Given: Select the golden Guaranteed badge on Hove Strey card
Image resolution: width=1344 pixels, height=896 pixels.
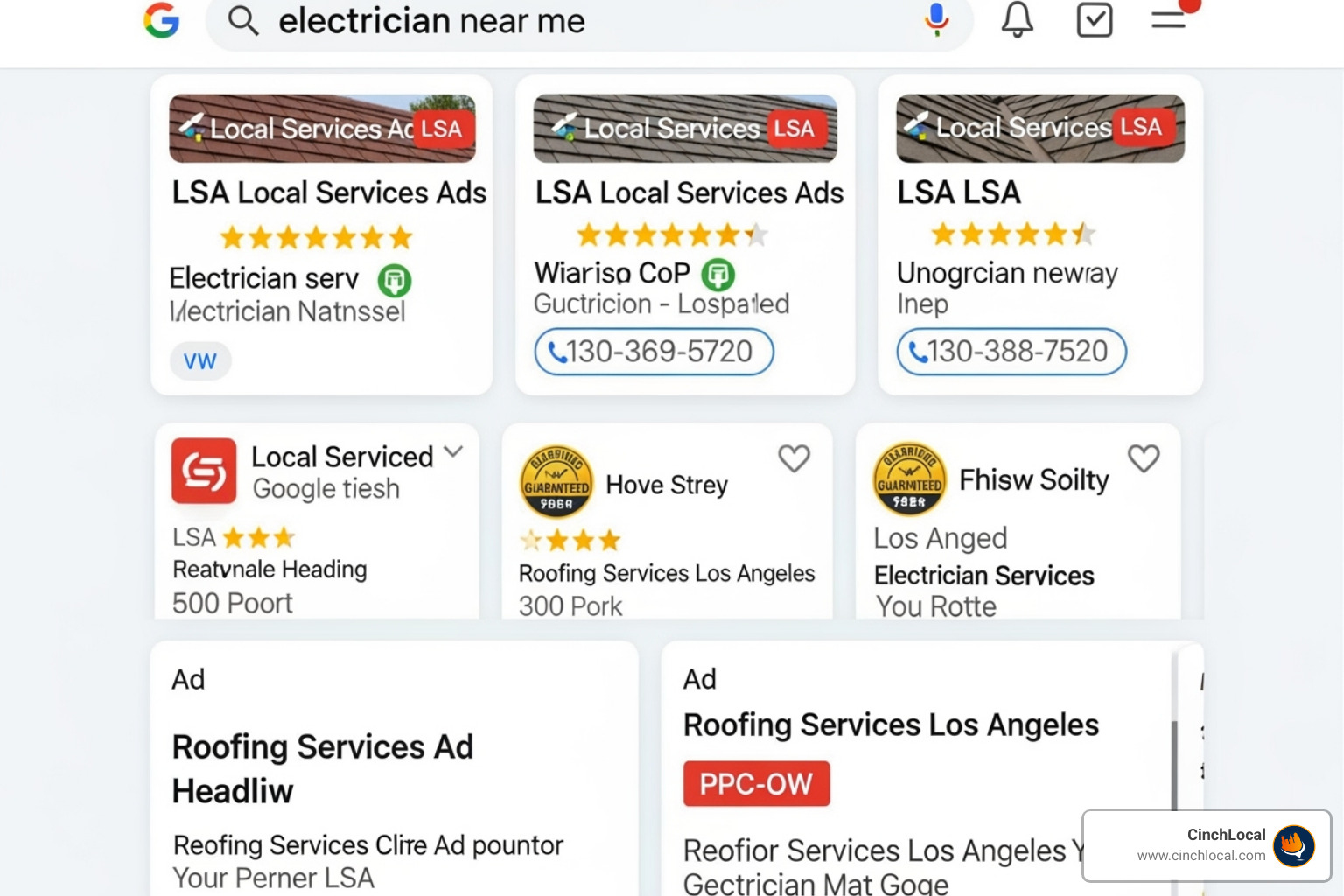Looking at the screenshot, I should pyautogui.click(x=556, y=480).
